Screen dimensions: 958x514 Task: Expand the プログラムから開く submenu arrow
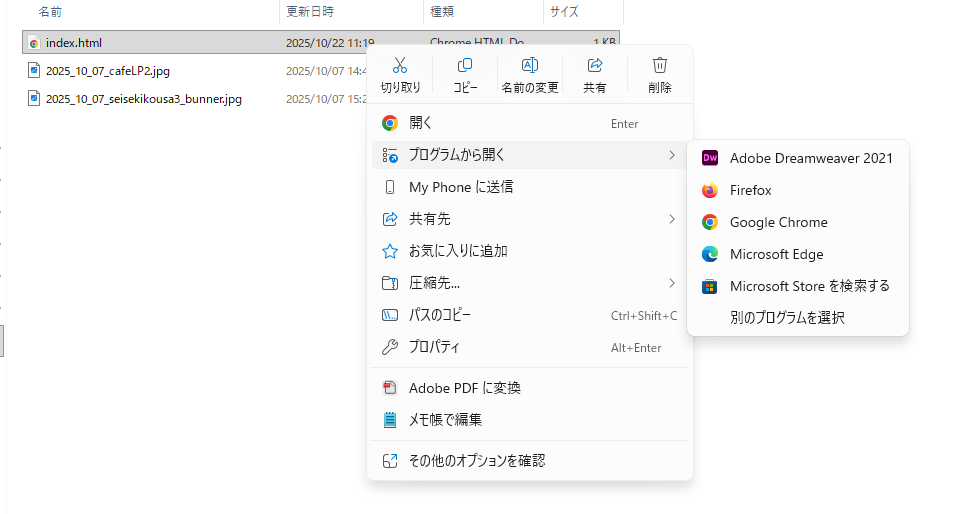[672, 155]
